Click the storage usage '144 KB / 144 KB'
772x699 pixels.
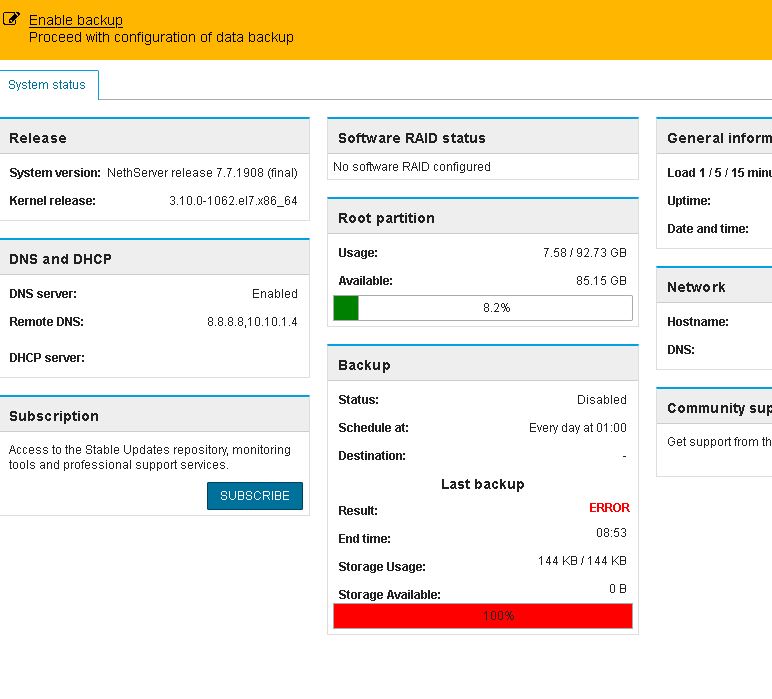click(x=582, y=561)
